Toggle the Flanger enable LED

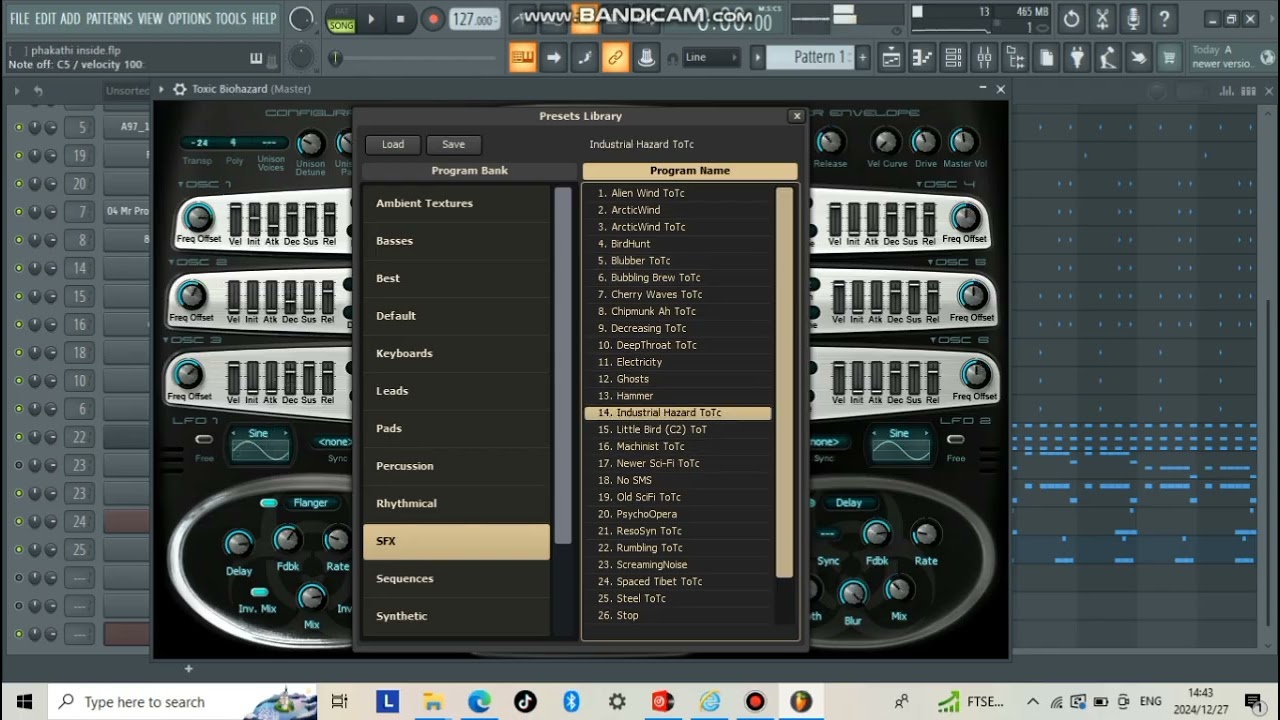tap(268, 503)
